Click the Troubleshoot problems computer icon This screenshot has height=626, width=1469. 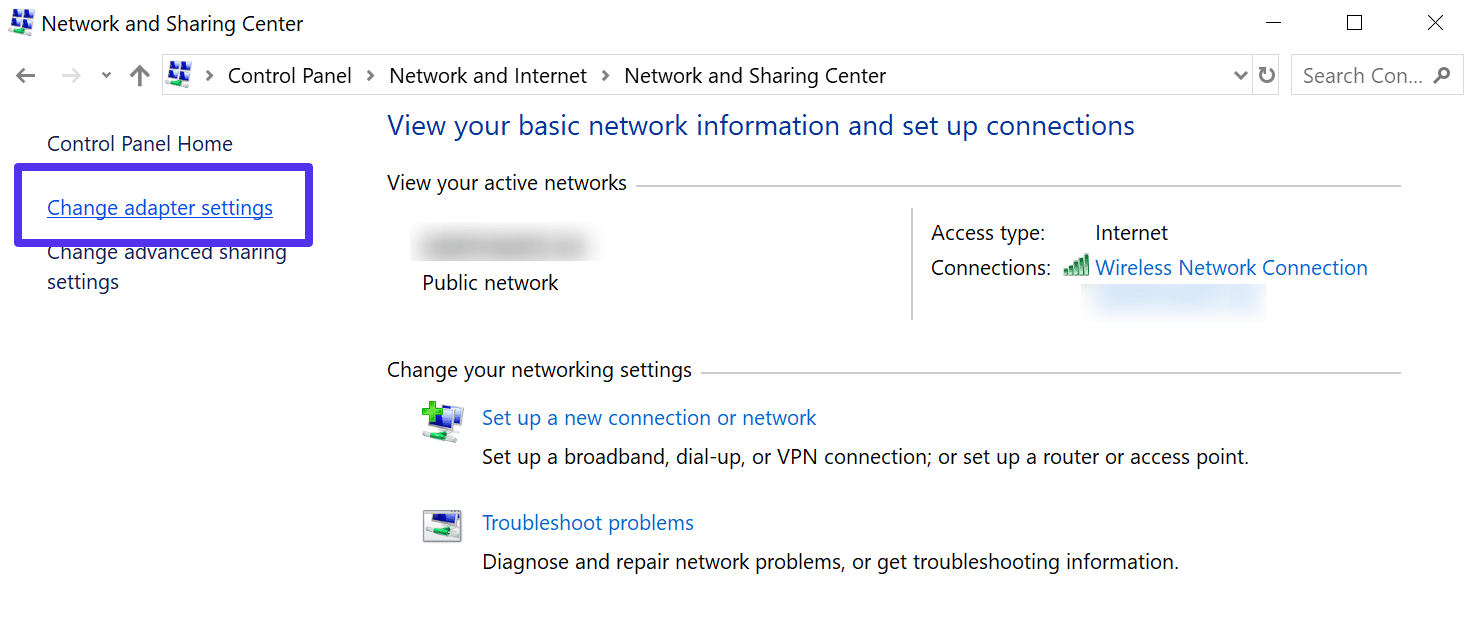pyautogui.click(x=441, y=524)
